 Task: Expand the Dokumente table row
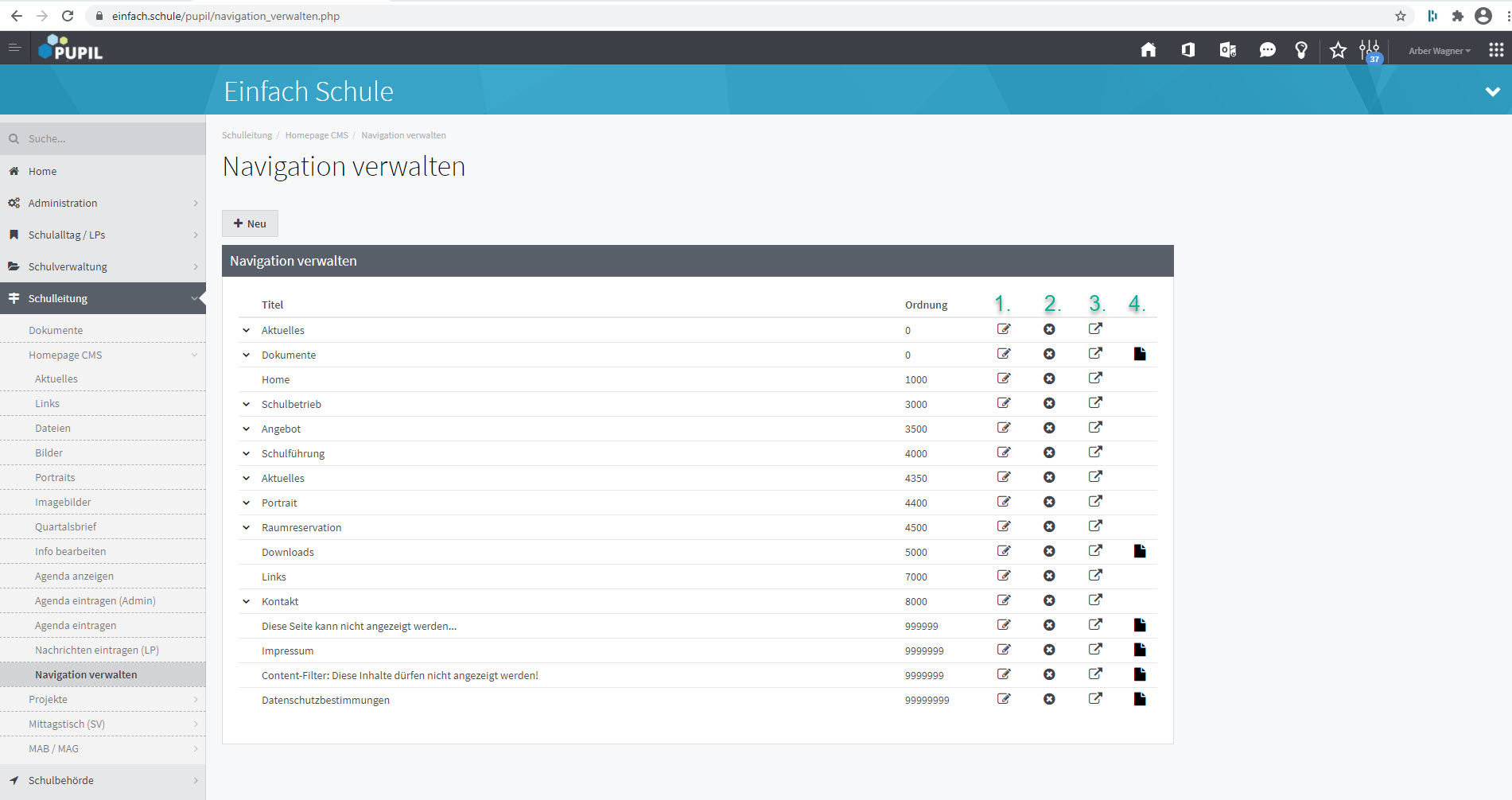[x=247, y=355]
